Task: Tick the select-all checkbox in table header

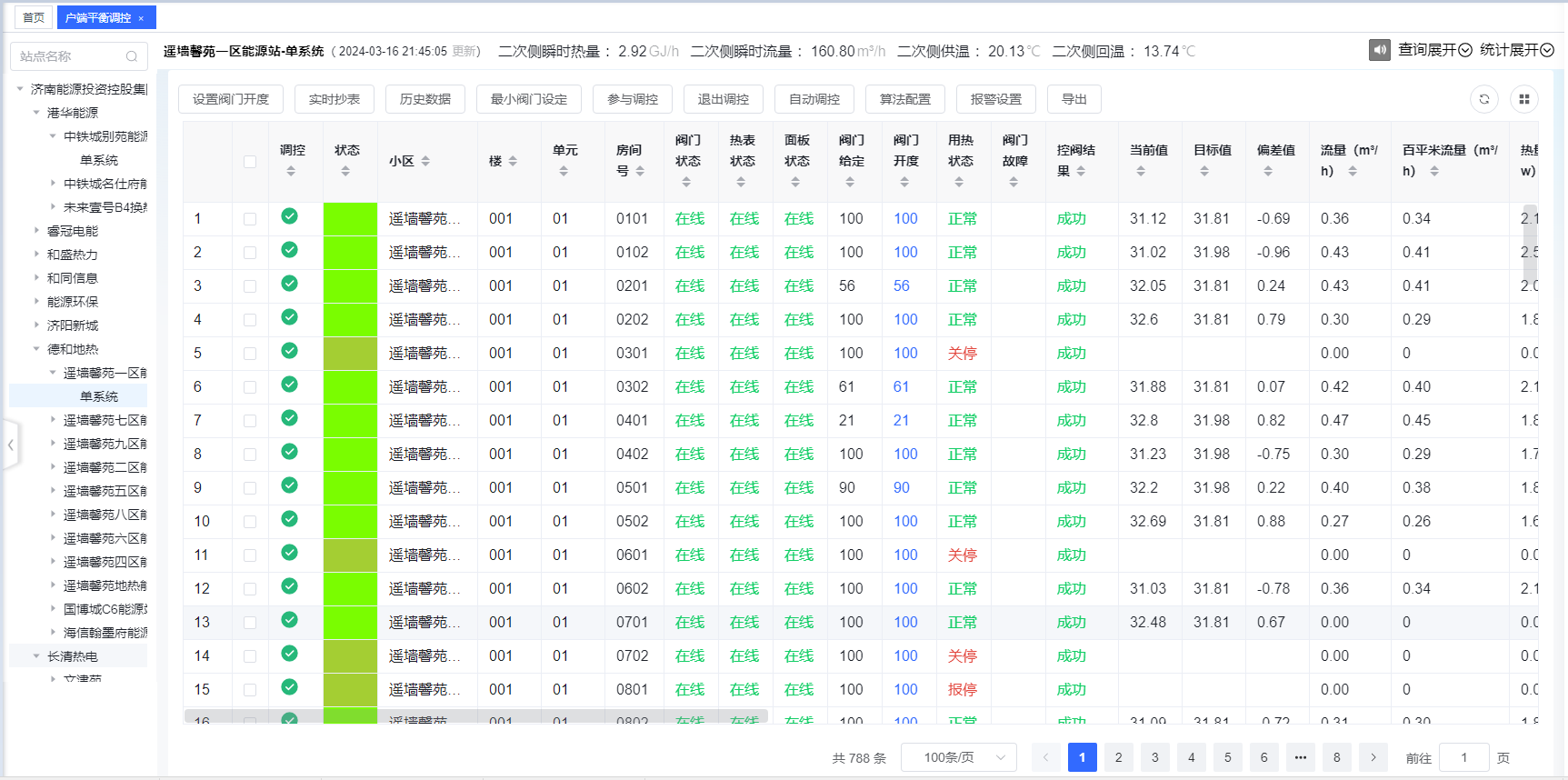Action: pyautogui.click(x=250, y=162)
